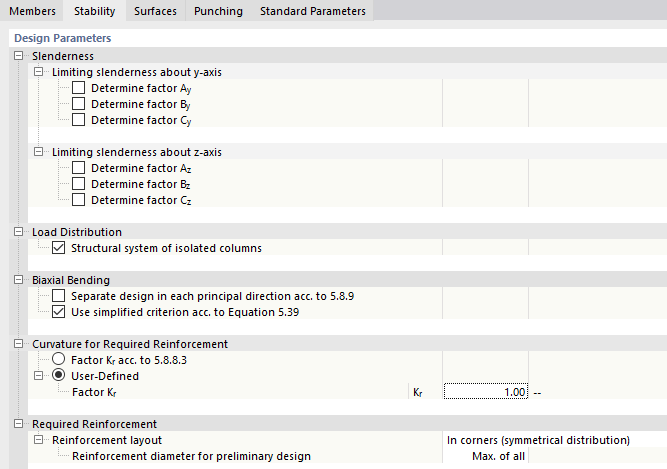Click the Factor Kr value field

[x=486, y=392]
